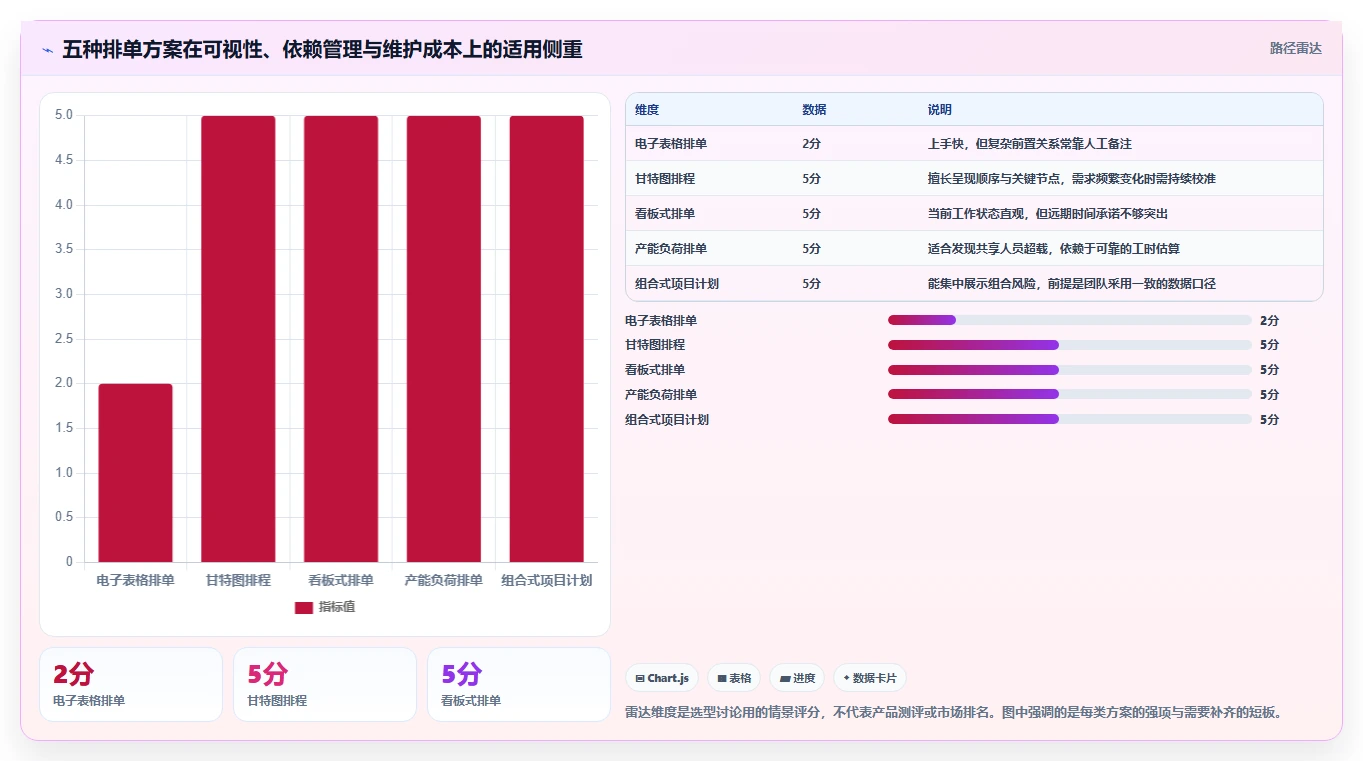Image resolution: width=1363 pixels, height=761 pixels.
Task: Click the 2分 电子表格排单 data card
Action: pos(131,685)
